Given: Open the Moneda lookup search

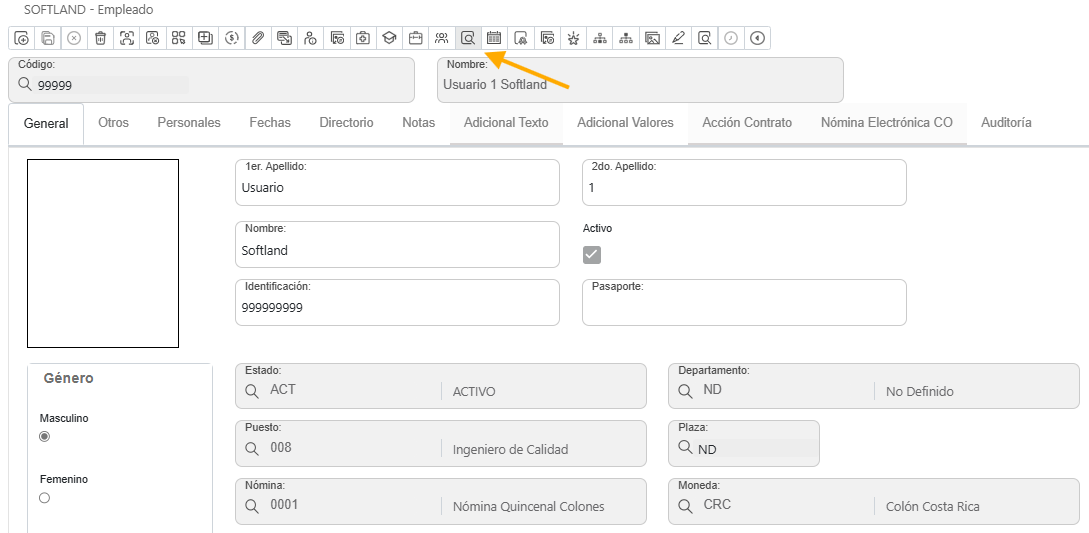Looking at the screenshot, I should coord(686,506).
